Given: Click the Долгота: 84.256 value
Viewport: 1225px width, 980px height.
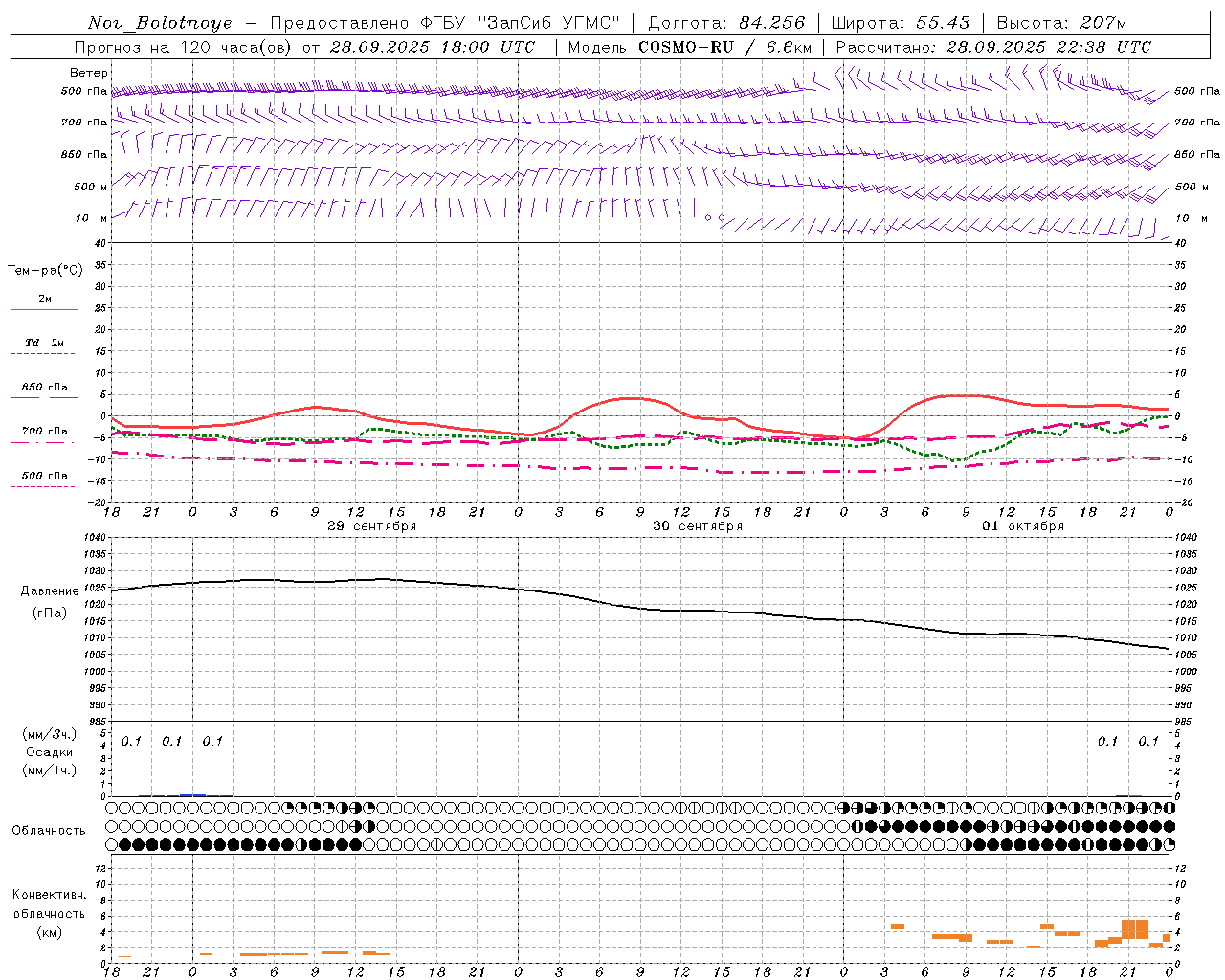Looking at the screenshot, I should click(726, 23).
